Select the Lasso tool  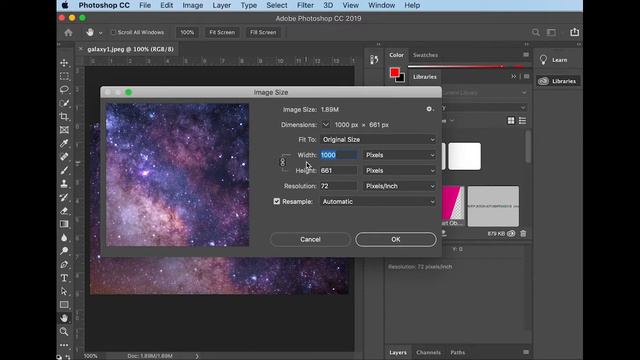point(64,89)
